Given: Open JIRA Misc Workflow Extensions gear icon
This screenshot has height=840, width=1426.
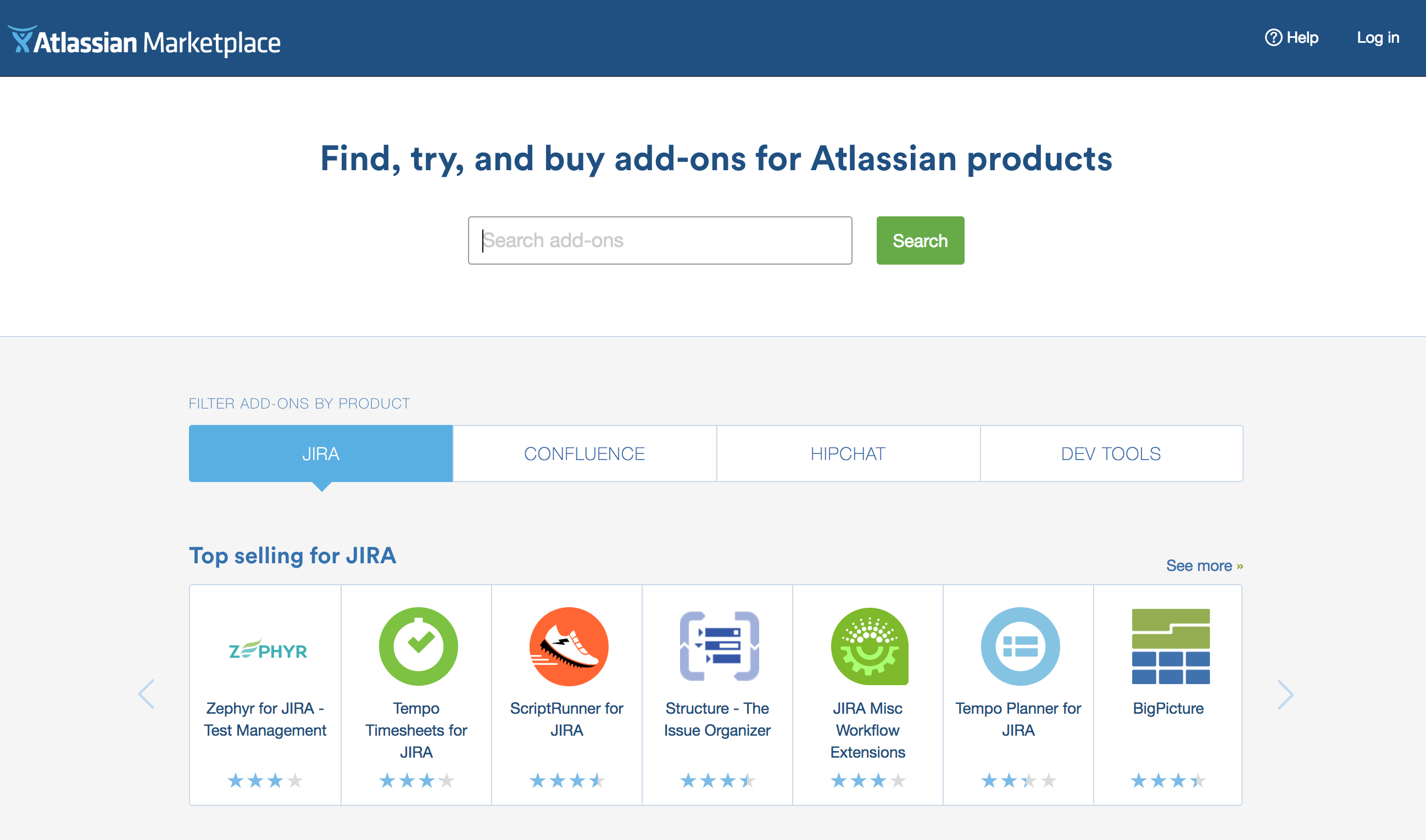Looking at the screenshot, I should coord(868,646).
